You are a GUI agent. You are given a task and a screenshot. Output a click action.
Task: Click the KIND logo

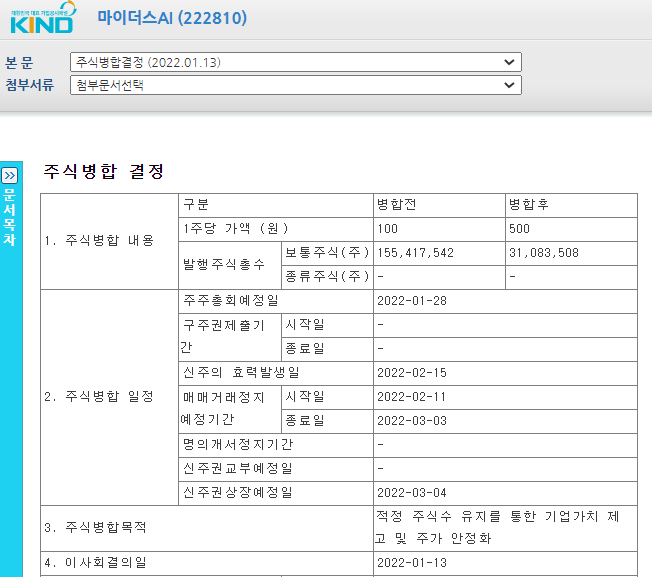coord(43,18)
